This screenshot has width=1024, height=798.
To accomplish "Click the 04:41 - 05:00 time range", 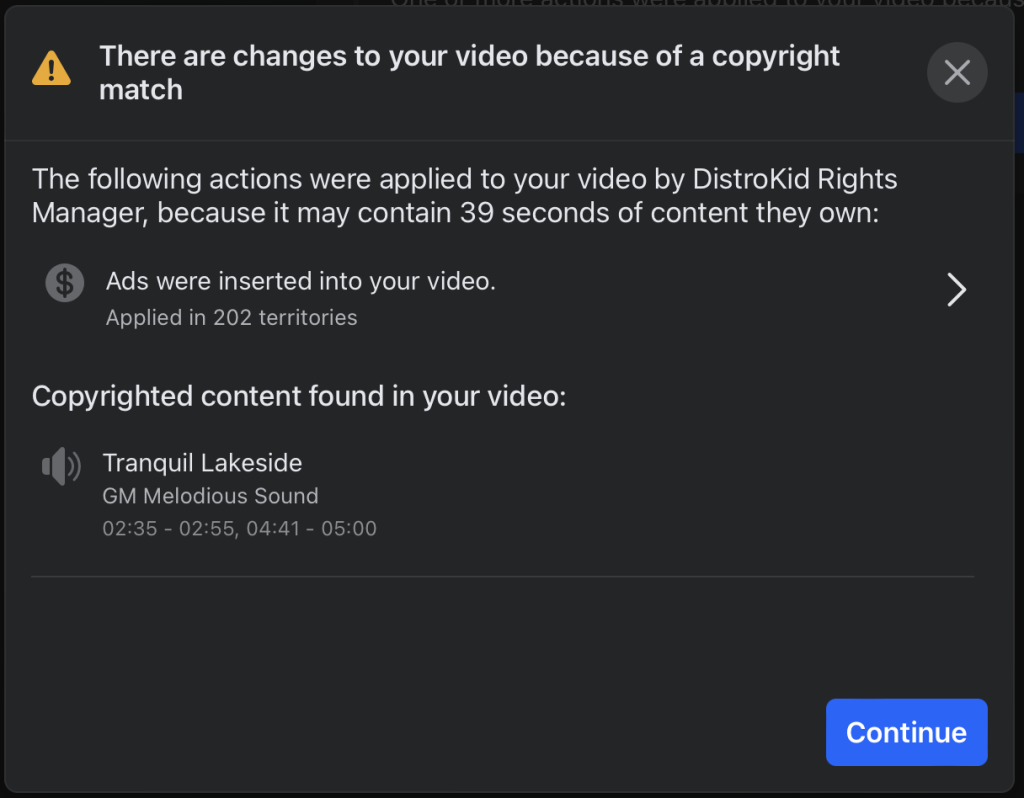I will point(312,528).
